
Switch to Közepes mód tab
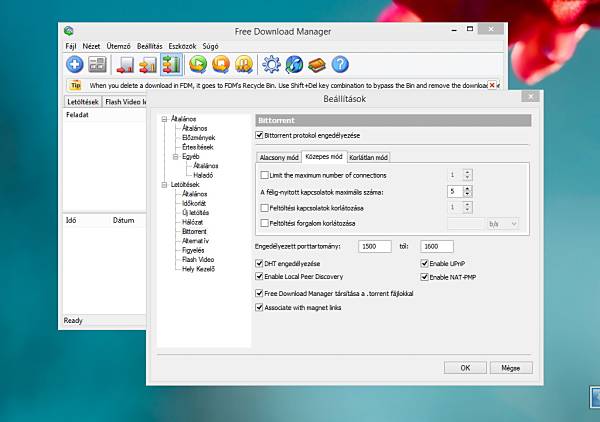tap(324, 156)
